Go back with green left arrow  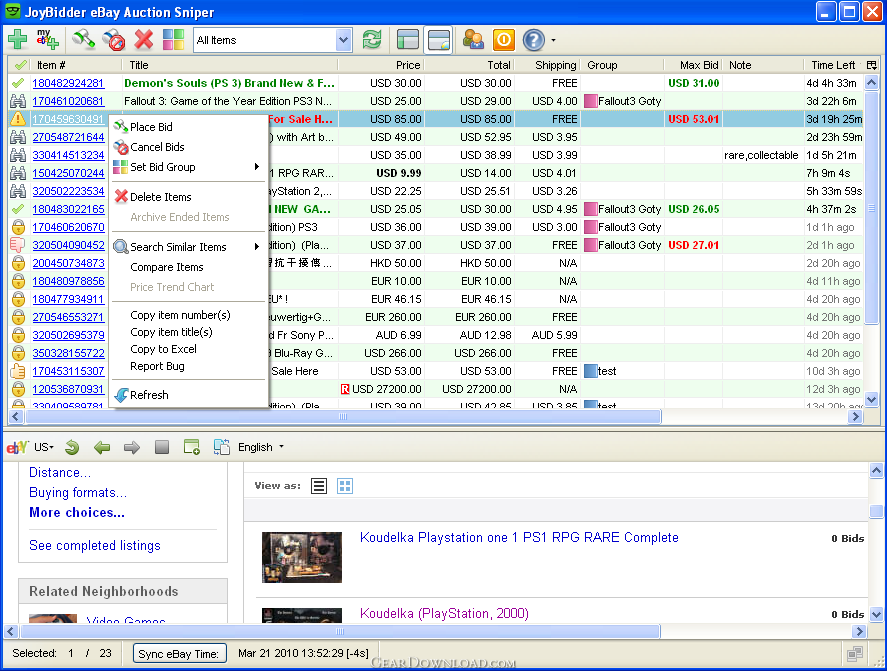tap(102, 448)
